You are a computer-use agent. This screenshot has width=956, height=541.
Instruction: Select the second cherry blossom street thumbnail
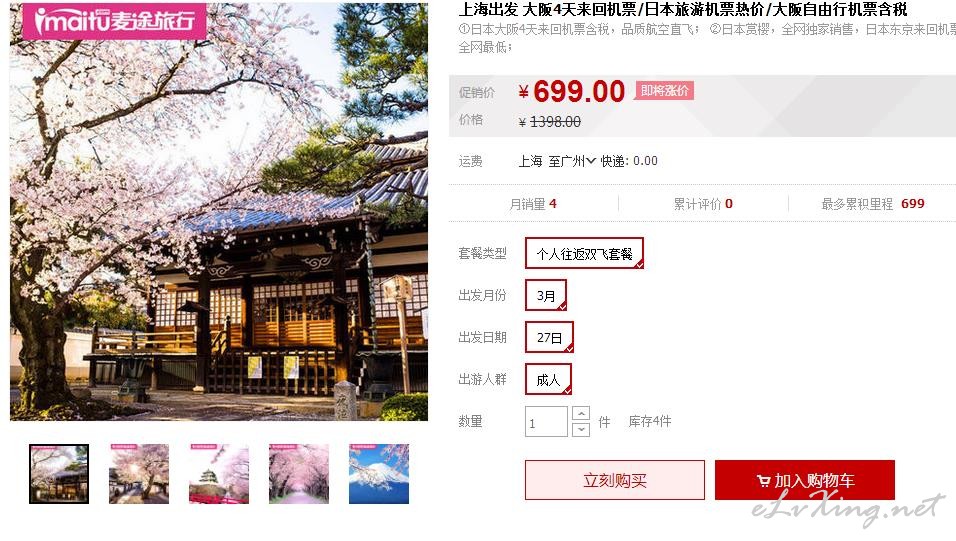[x=139, y=474]
